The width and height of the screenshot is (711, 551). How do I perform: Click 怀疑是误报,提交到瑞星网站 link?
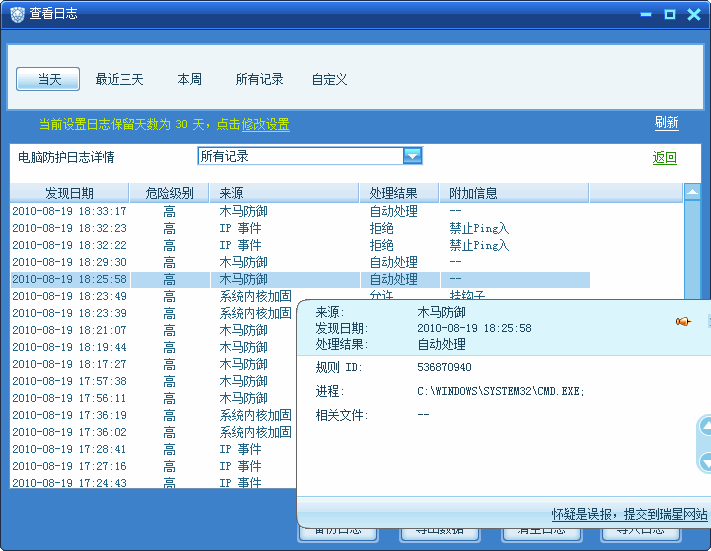pos(629,514)
